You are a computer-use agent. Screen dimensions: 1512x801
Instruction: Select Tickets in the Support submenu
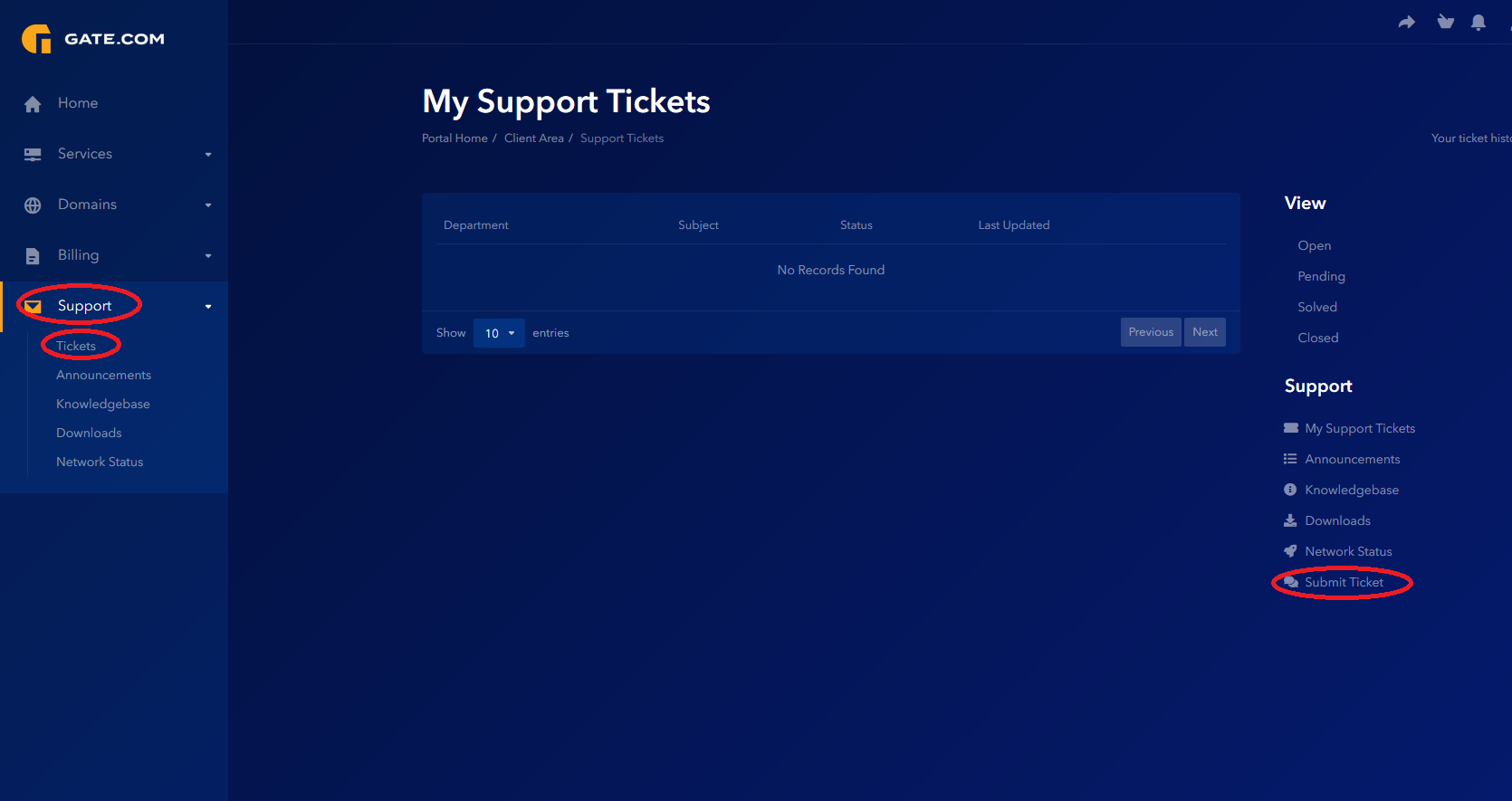point(76,346)
